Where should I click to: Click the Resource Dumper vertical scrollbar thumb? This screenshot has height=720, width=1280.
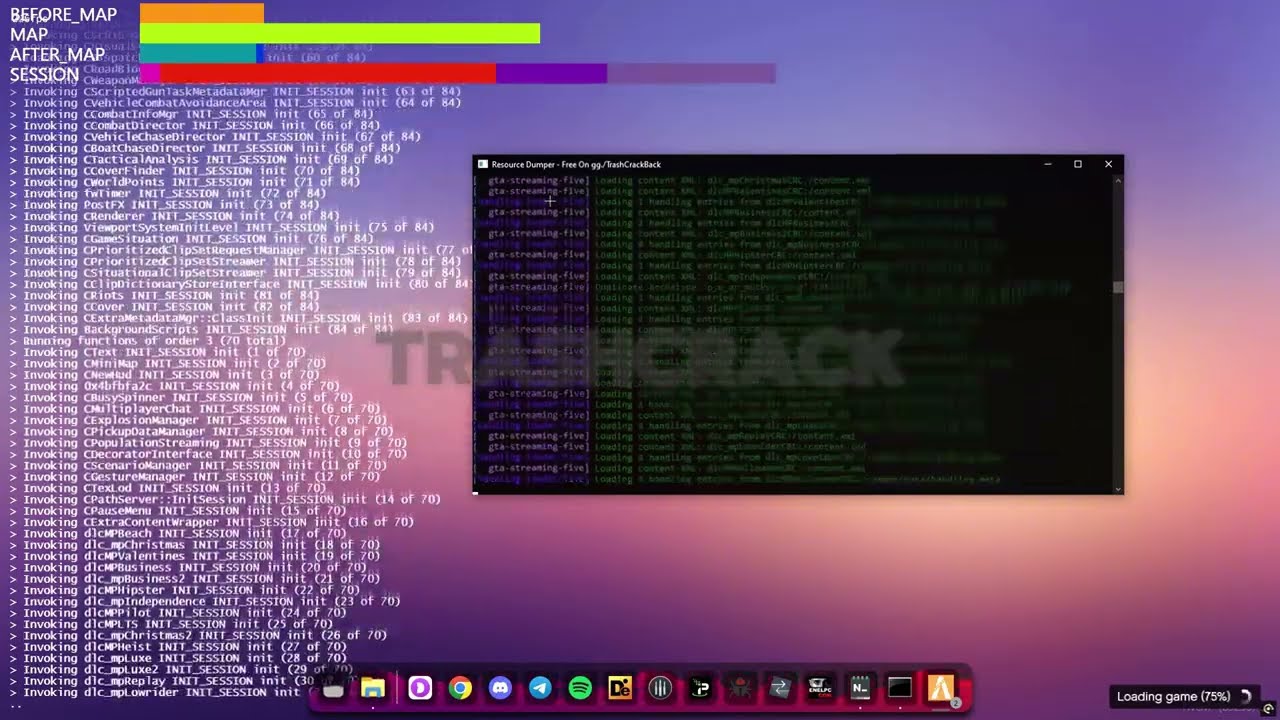(x=1118, y=287)
